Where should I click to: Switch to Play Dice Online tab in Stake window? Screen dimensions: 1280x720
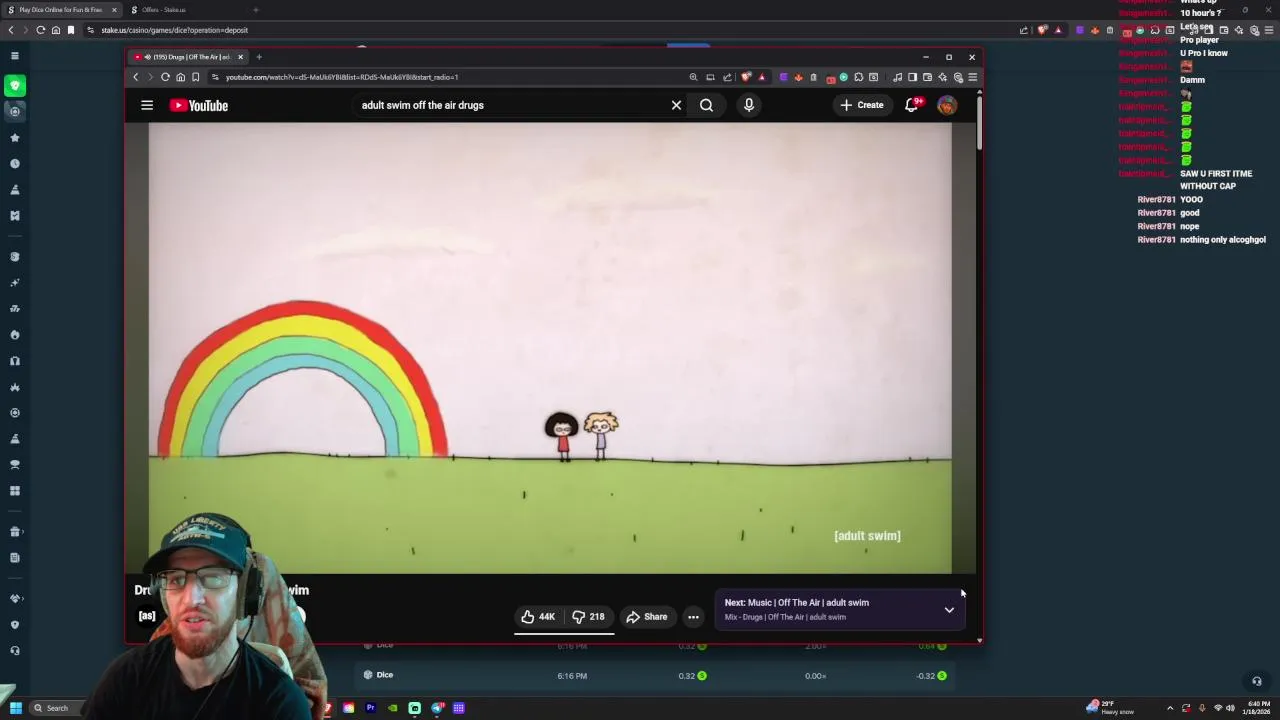coord(61,10)
